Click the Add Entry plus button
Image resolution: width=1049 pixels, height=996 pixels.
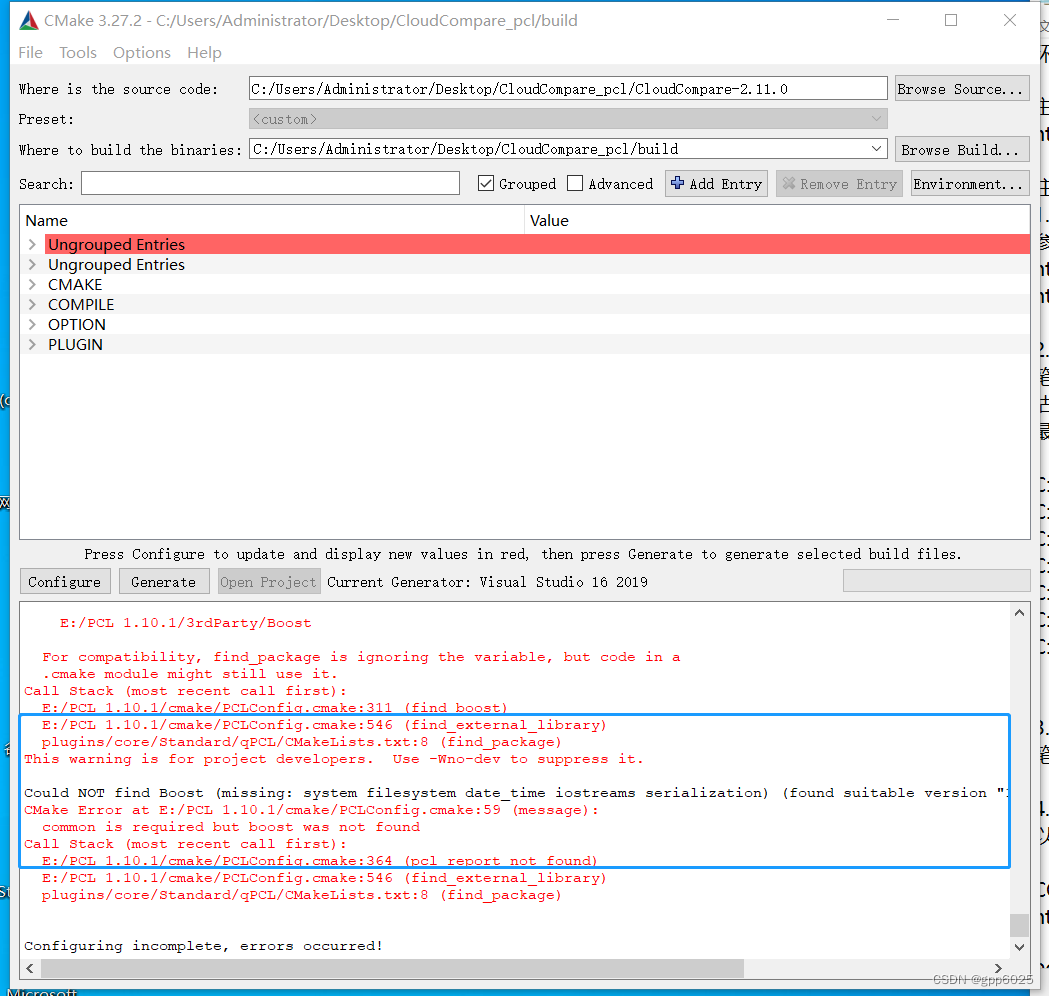click(x=716, y=183)
